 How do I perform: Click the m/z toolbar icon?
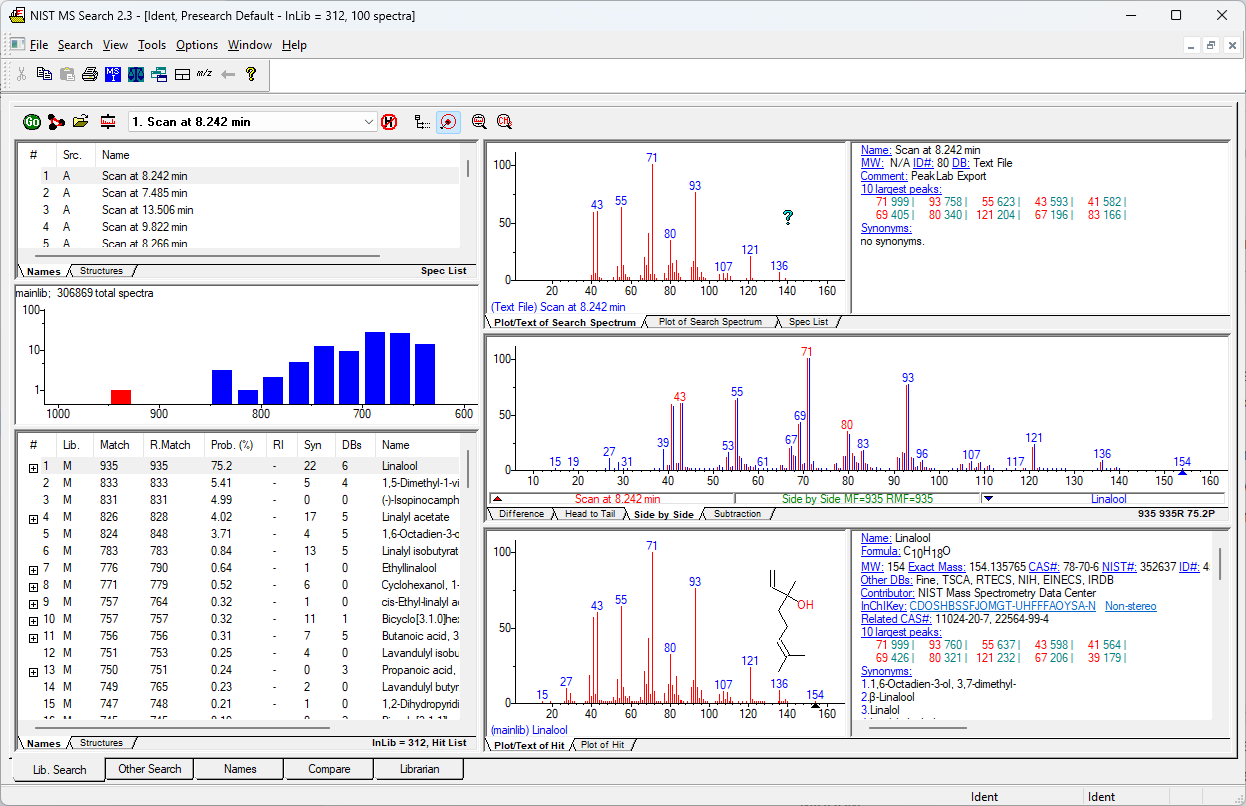coord(204,74)
